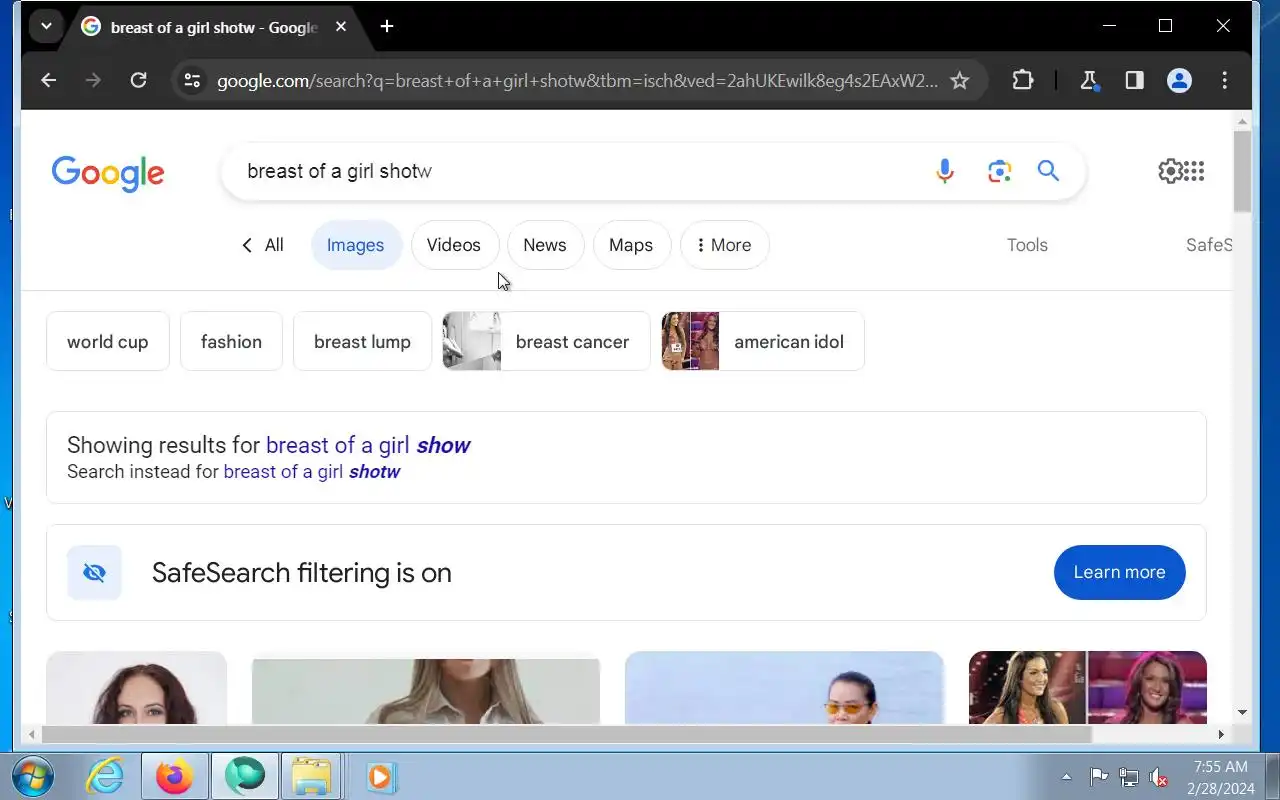
Task: Click the browser back arrow
Action: [48, 81]
